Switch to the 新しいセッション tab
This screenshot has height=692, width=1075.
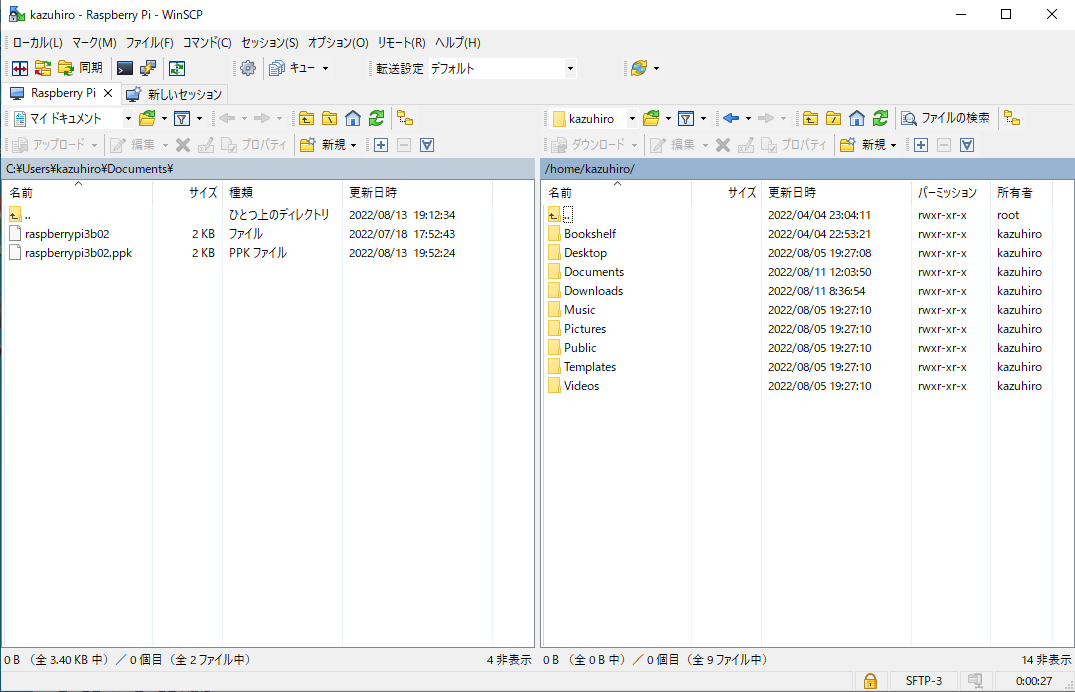175,94
